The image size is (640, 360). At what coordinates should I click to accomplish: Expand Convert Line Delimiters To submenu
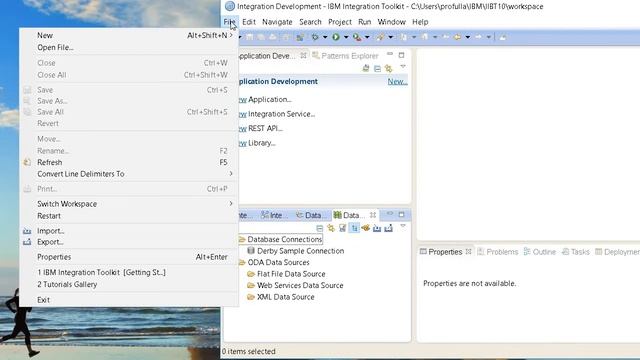click(129, 174)
